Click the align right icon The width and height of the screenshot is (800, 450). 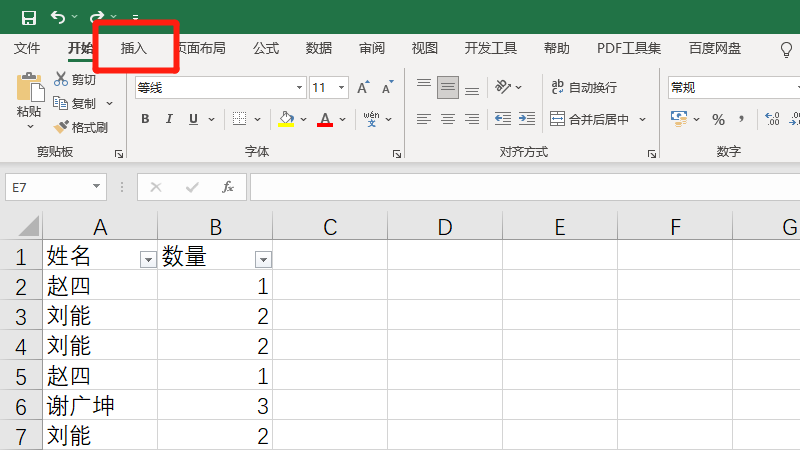[472, 119]
